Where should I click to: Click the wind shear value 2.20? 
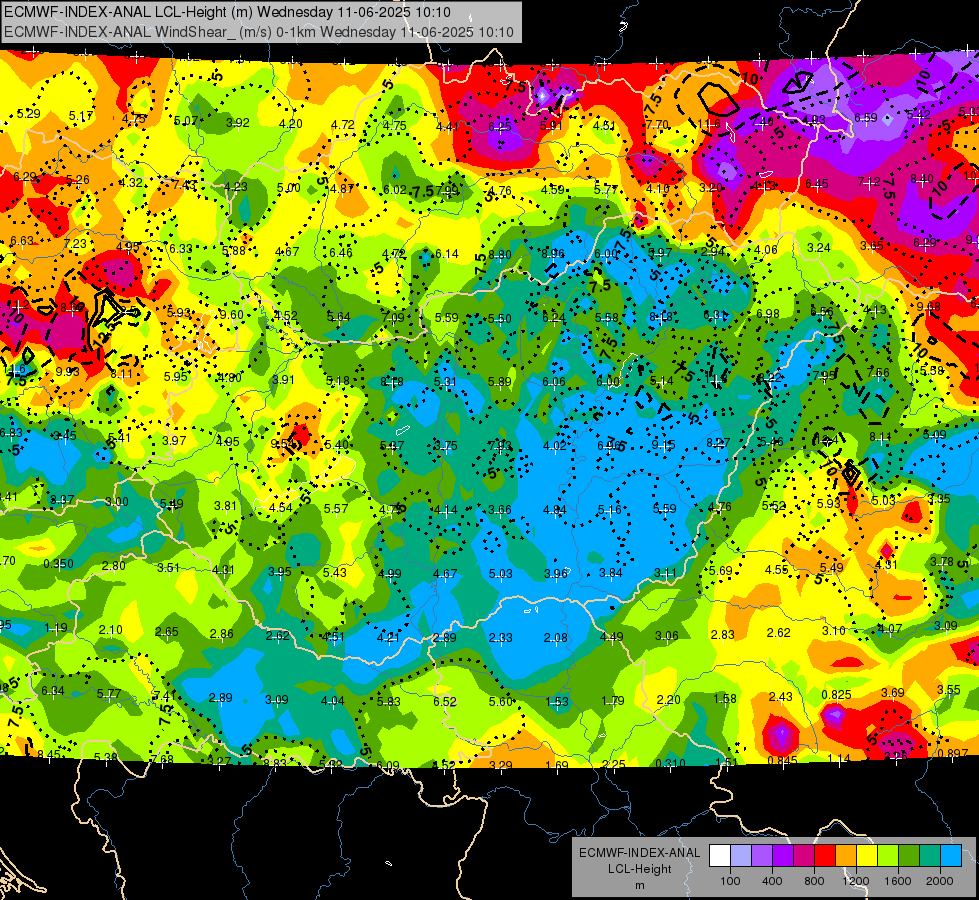click(x=668, y=700)
